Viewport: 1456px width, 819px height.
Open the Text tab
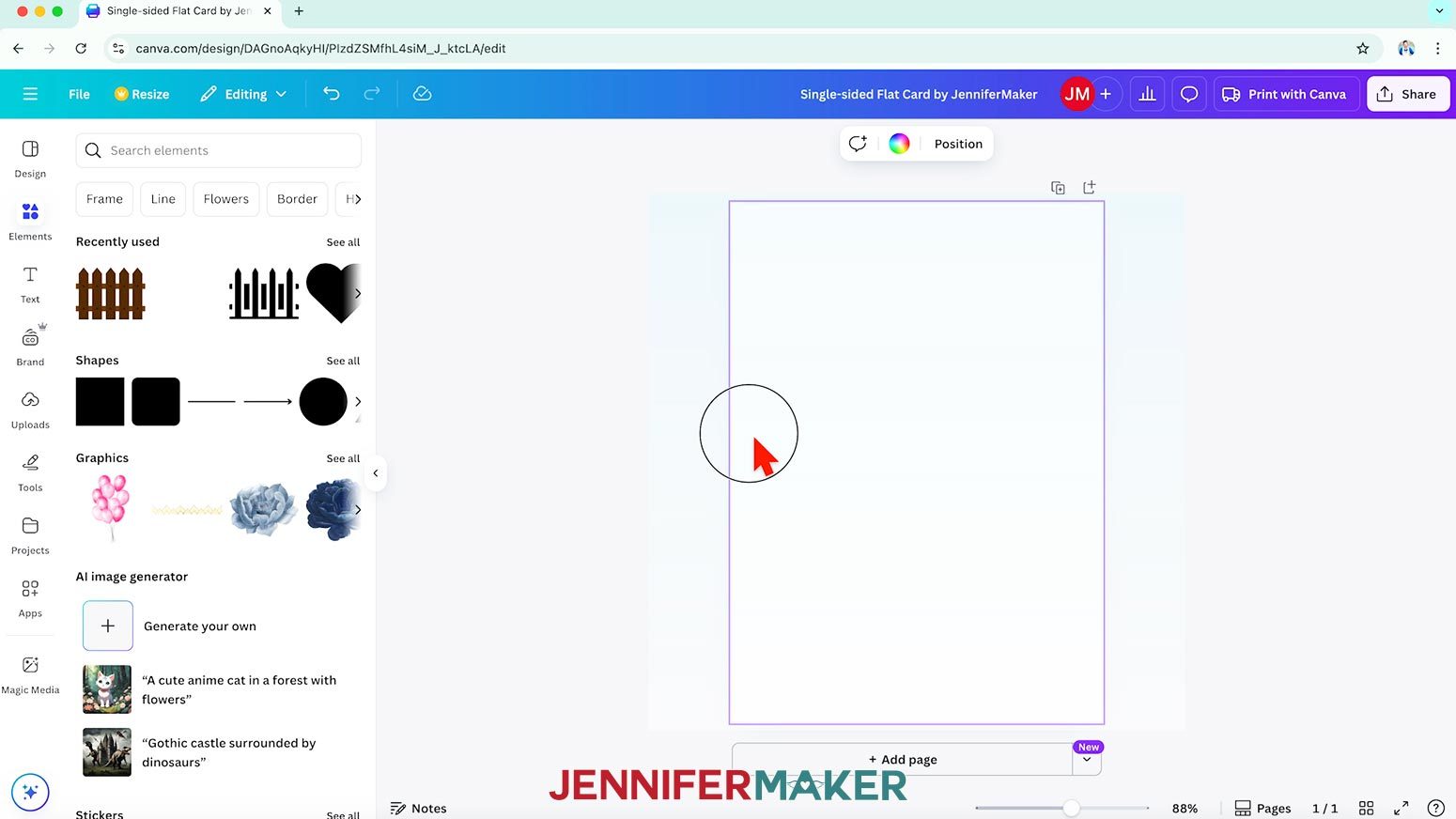pos(30,285)
